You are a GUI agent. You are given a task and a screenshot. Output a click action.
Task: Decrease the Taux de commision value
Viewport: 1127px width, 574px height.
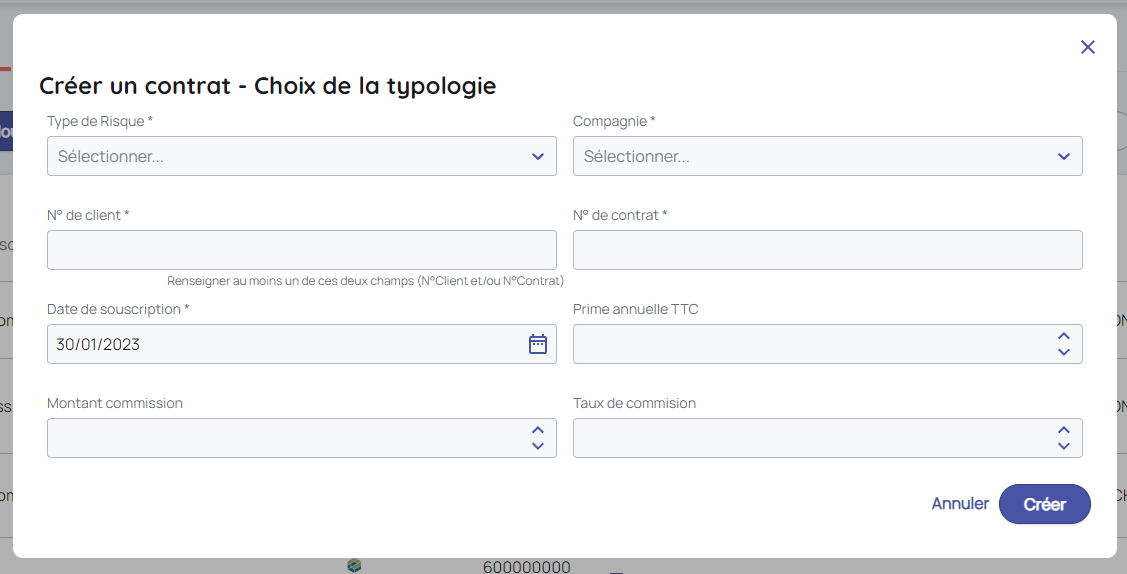[1064, 446]
